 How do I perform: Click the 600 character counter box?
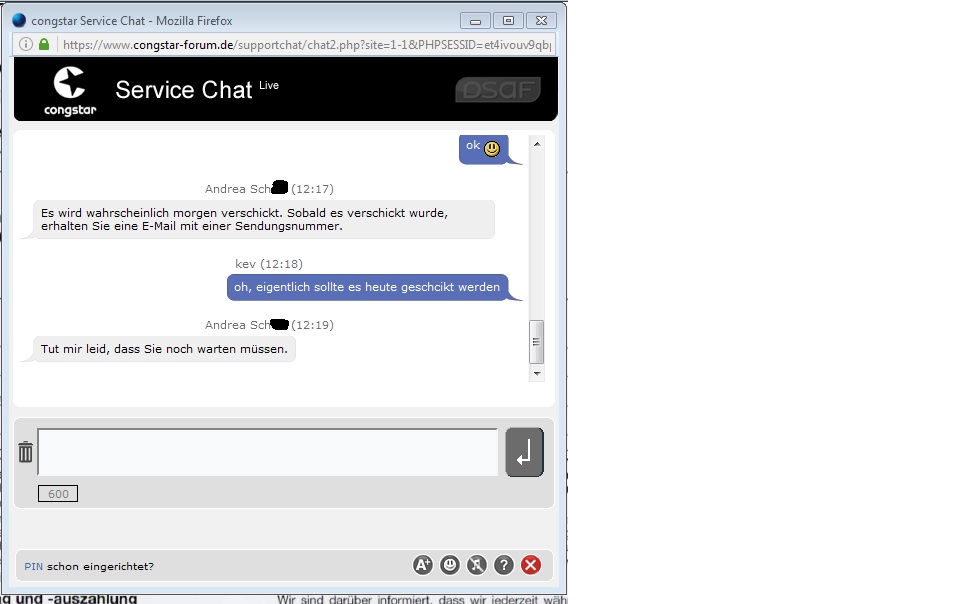pos(58,494)
